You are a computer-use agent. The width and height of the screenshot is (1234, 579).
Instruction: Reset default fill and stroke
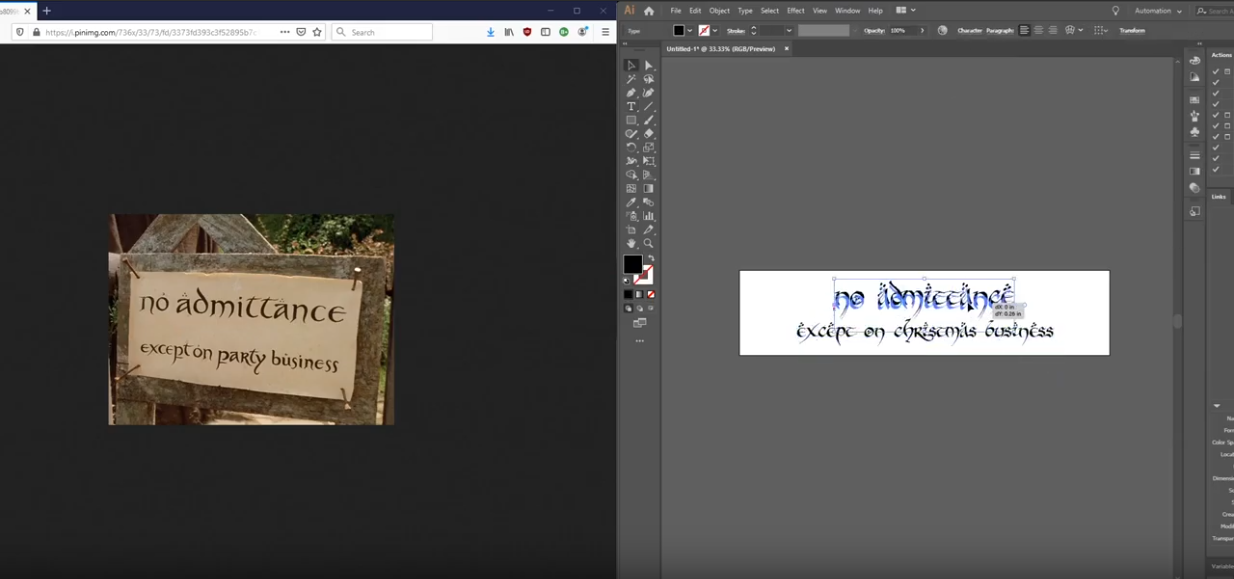(627, 281)
